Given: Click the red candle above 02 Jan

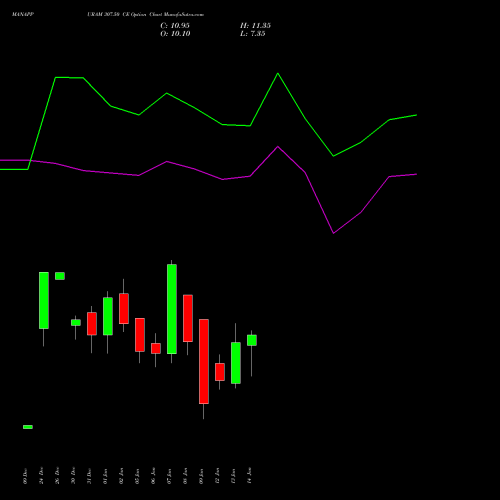Looking at the screenshot, I should tap(124, 309).
